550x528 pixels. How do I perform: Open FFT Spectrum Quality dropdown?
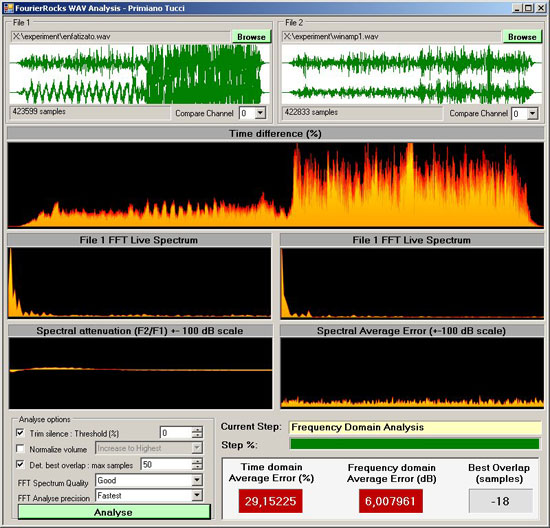click(197, 480)
